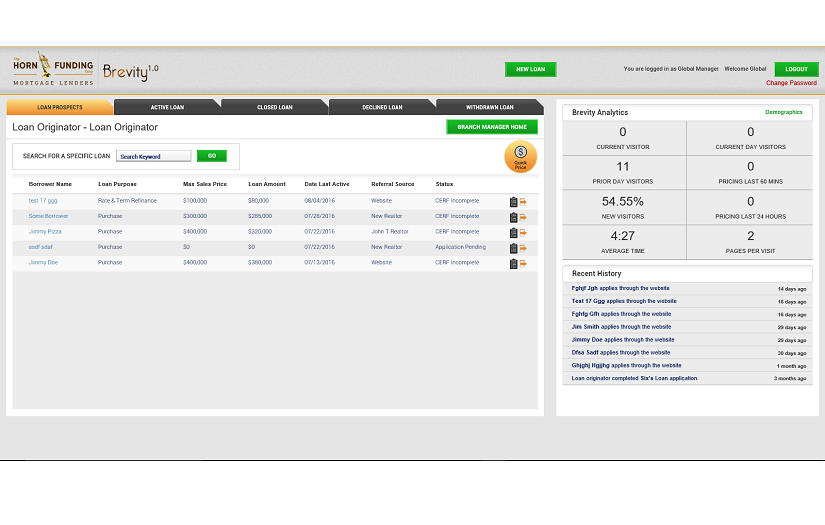Open clipboard icon for test 17 ggg

[514, 202]
